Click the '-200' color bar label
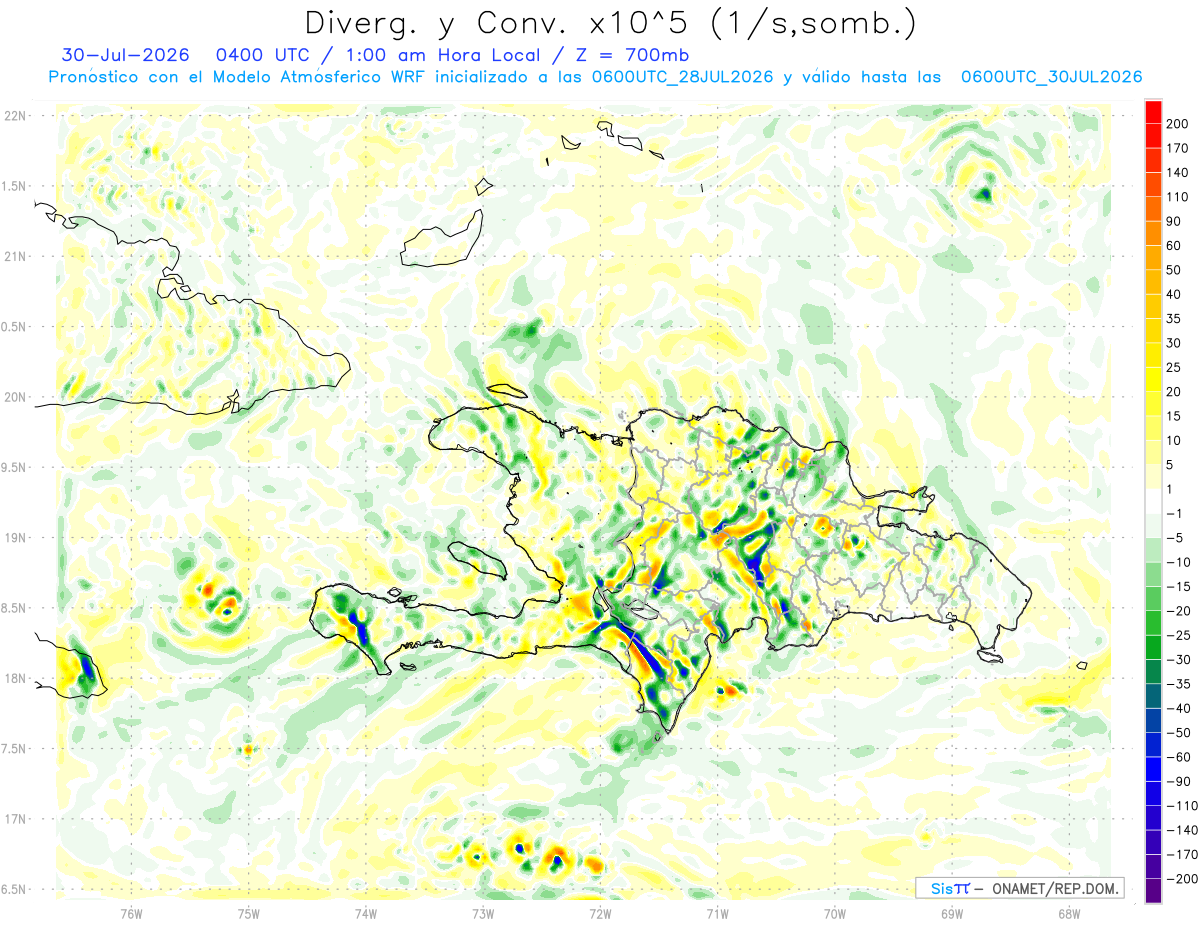This screenshot has height=927, width=1200. pyautogui.click(x=1182, y=880)
